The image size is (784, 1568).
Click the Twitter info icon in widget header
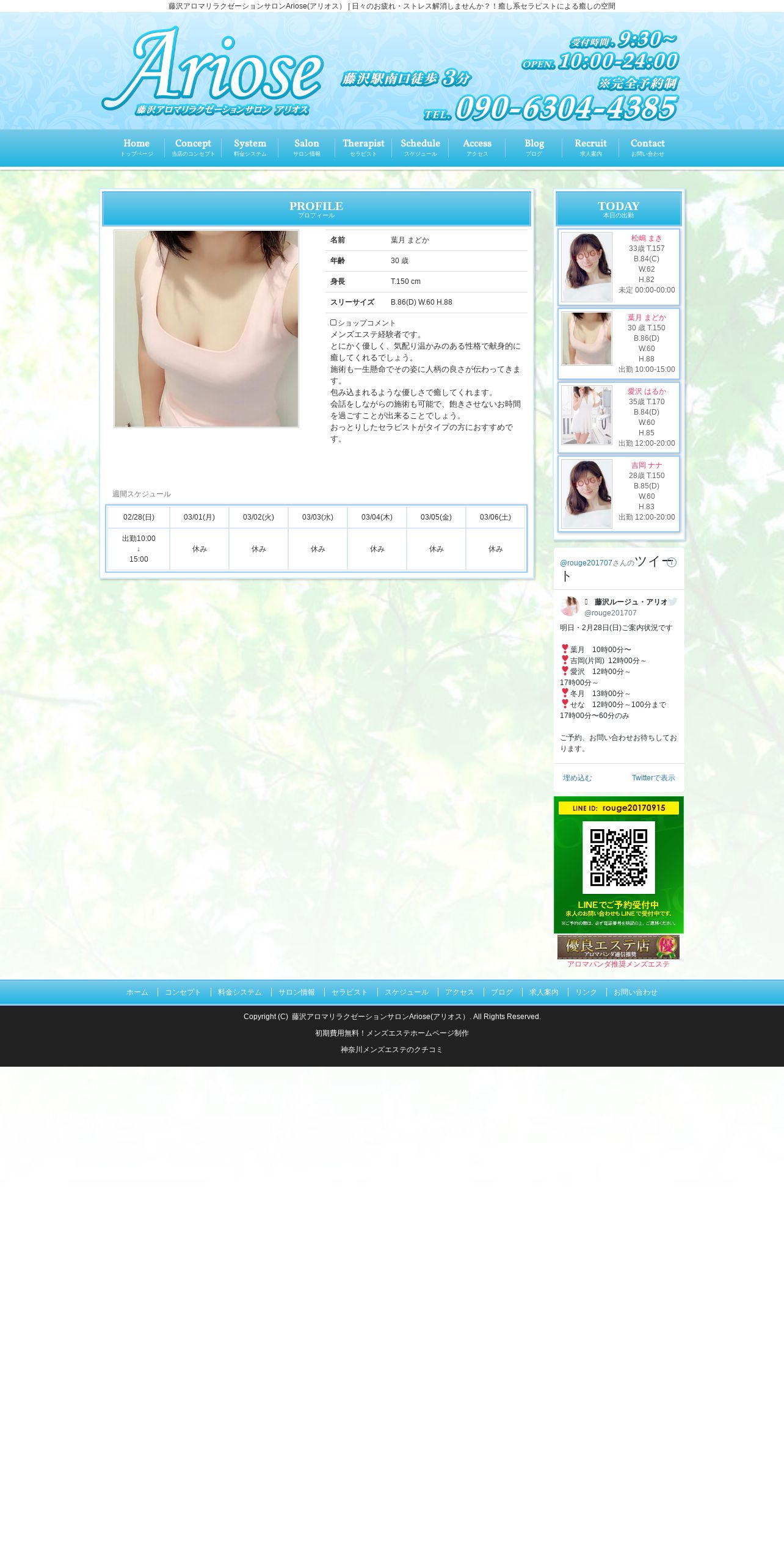672,562
